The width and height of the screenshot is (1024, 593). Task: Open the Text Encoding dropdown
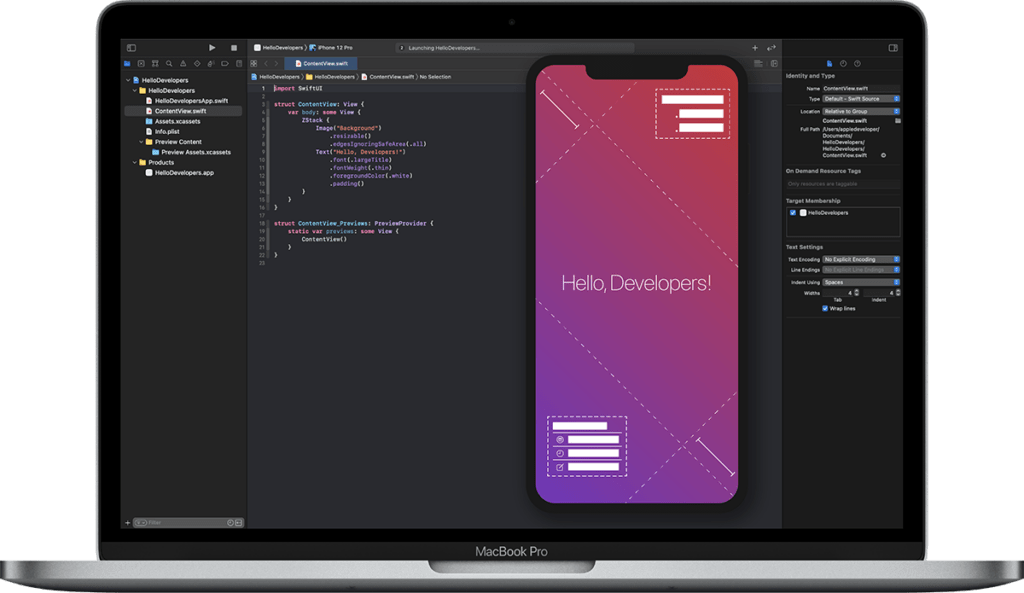coord(860,259)
